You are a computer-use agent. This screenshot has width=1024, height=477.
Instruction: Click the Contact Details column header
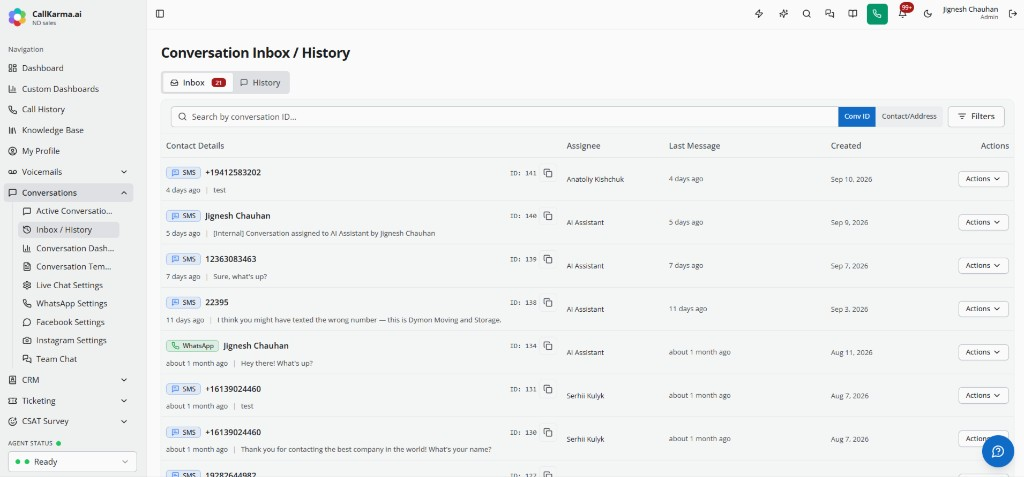pos(195,146)
